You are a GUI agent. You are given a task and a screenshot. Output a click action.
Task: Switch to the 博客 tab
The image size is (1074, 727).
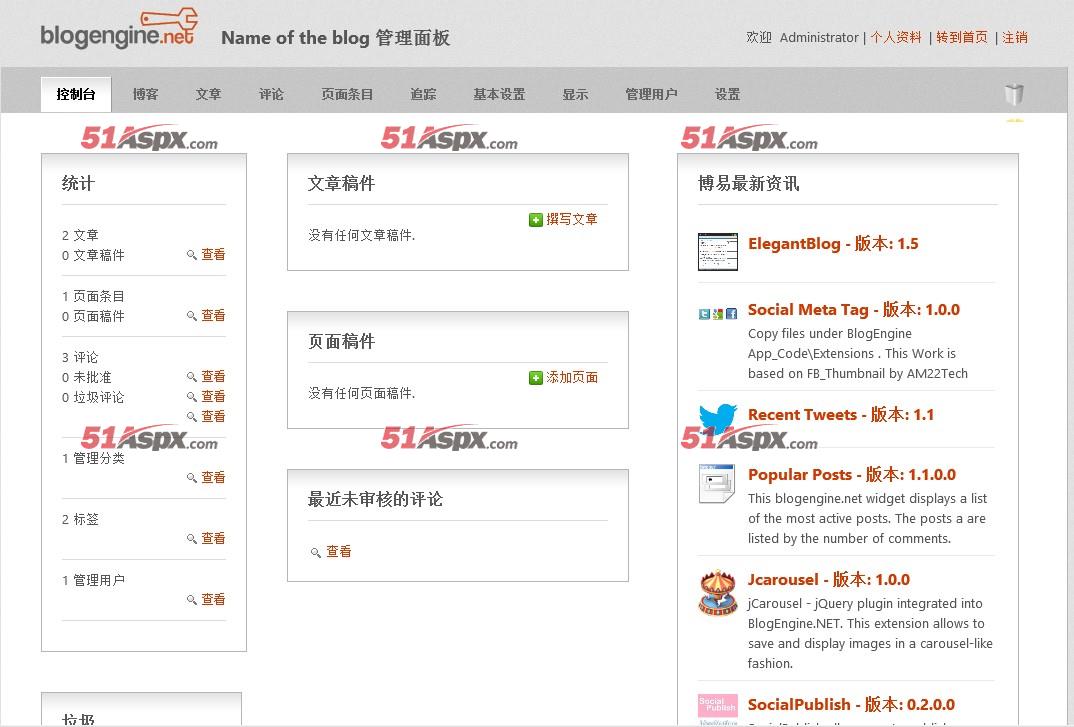tap(145, 94)
